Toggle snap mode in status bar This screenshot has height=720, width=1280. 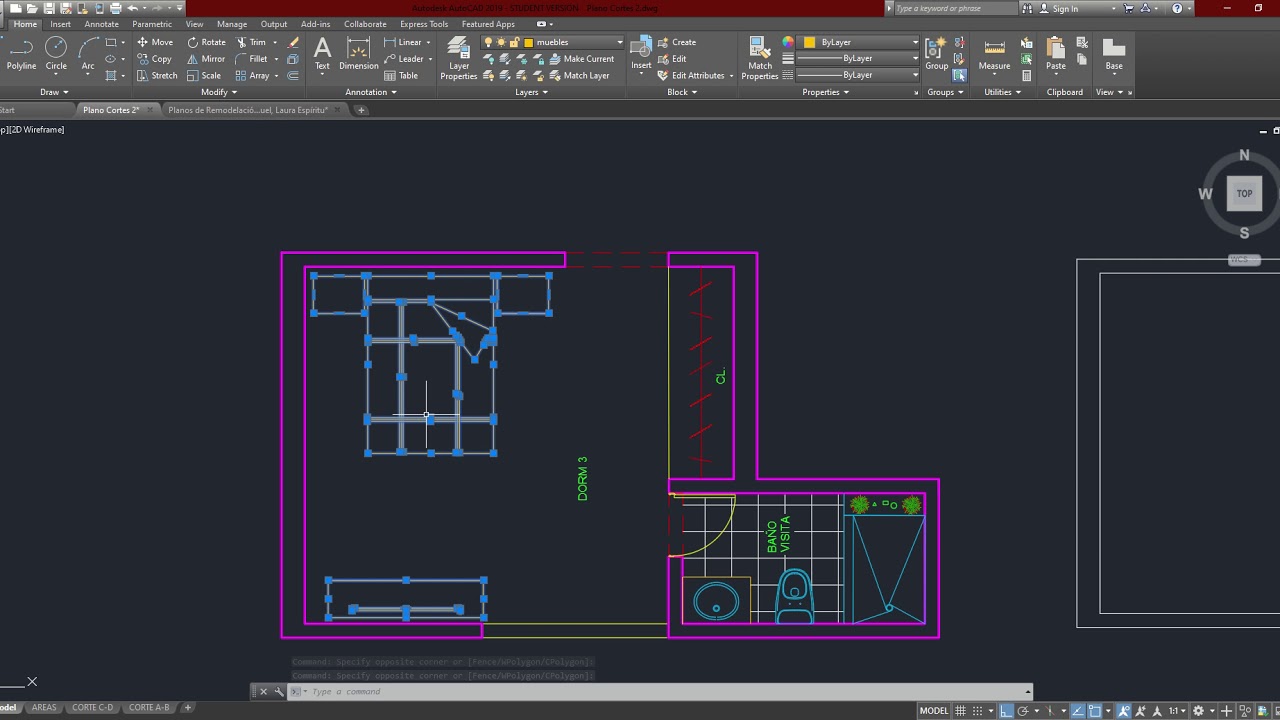[x=978, y=711]
